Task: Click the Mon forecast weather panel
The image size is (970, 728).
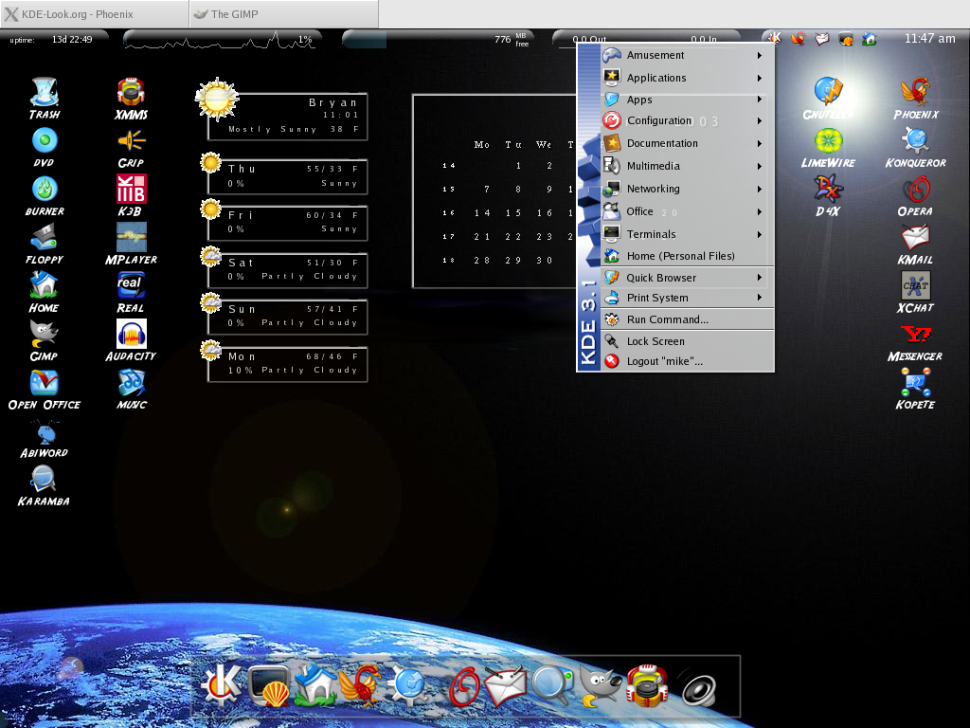Action: (288, 364)
